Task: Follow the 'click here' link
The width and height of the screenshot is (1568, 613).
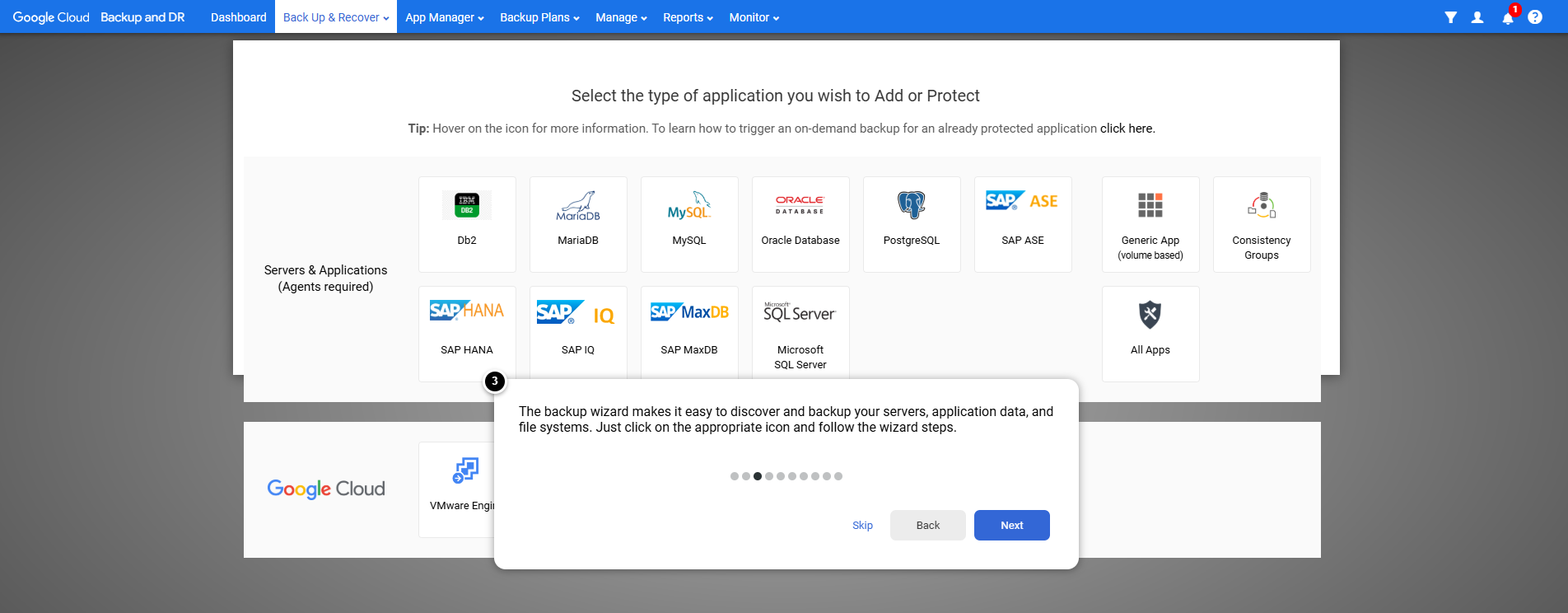Action: point(1127,129)
